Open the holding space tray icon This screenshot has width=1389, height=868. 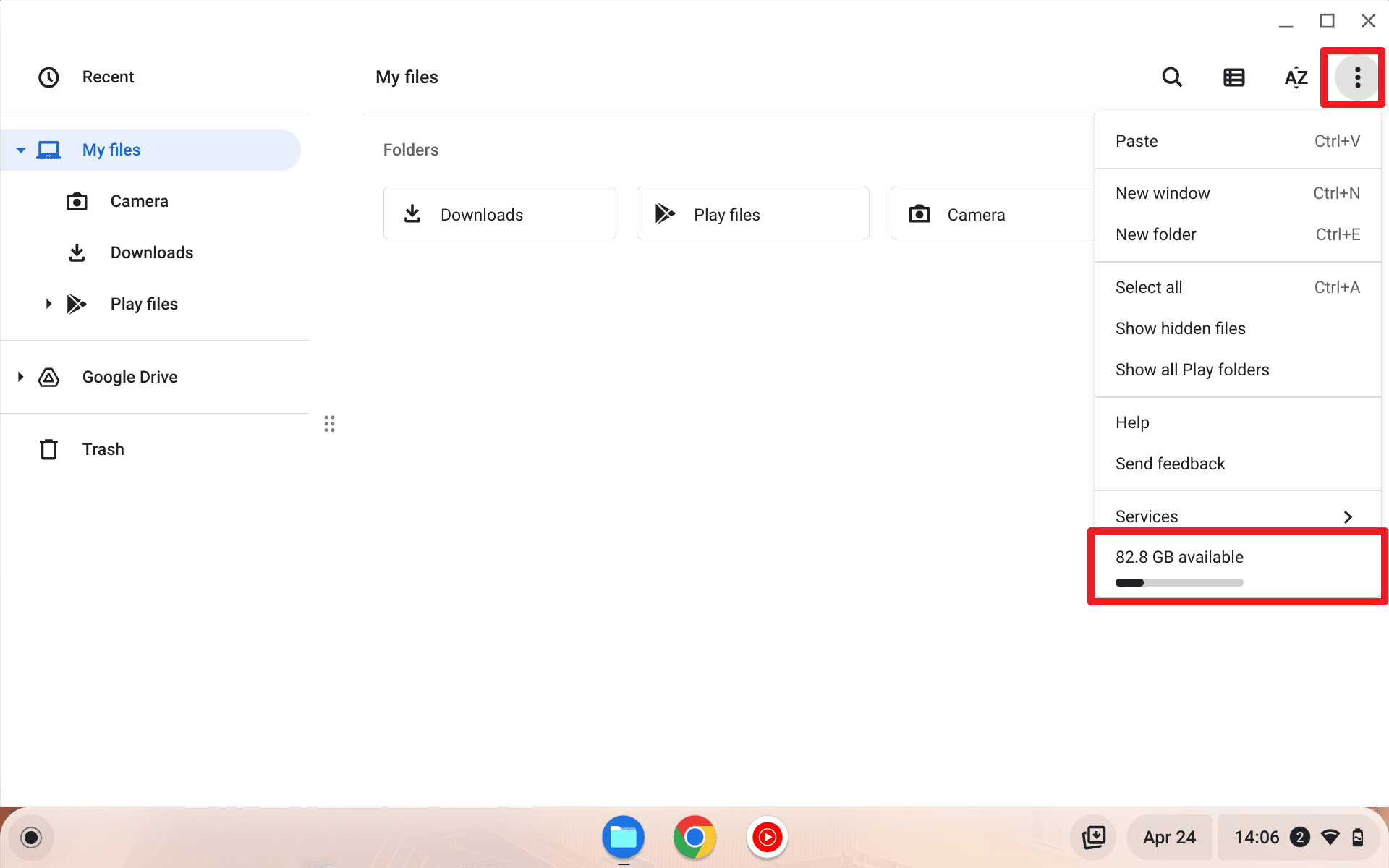coord(1094,838)
